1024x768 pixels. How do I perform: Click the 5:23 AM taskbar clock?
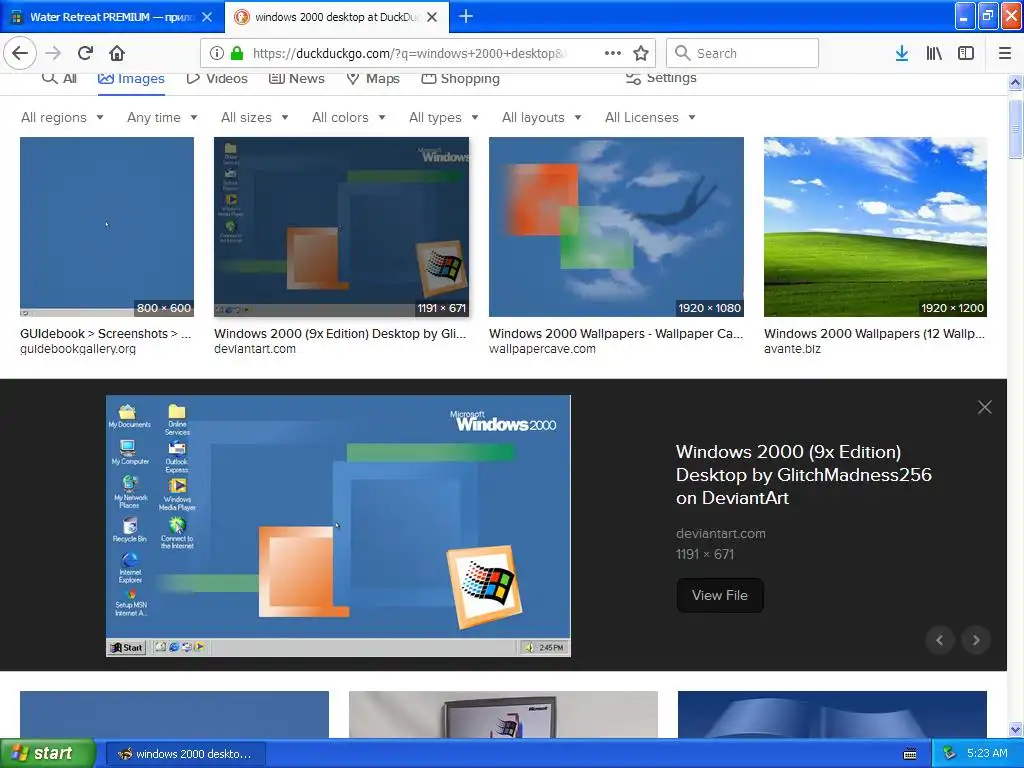pos(987,753)
